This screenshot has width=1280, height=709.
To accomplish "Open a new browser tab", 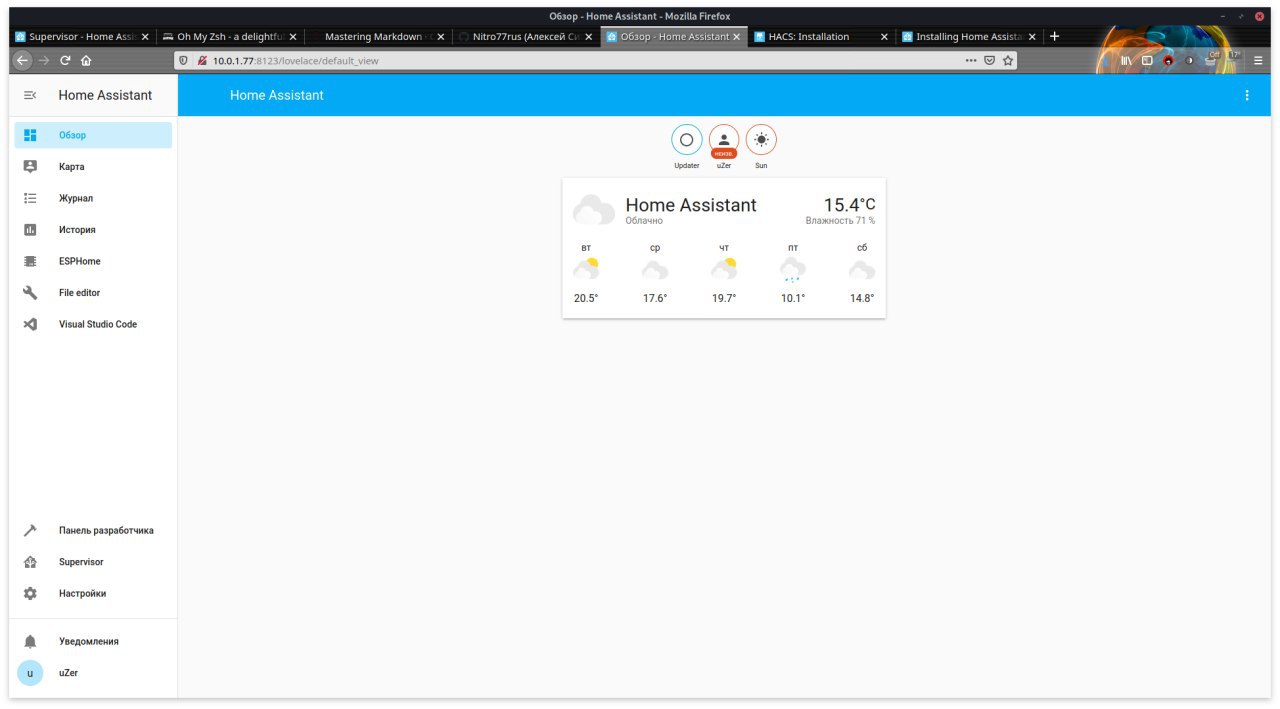I will (1054, 37).
